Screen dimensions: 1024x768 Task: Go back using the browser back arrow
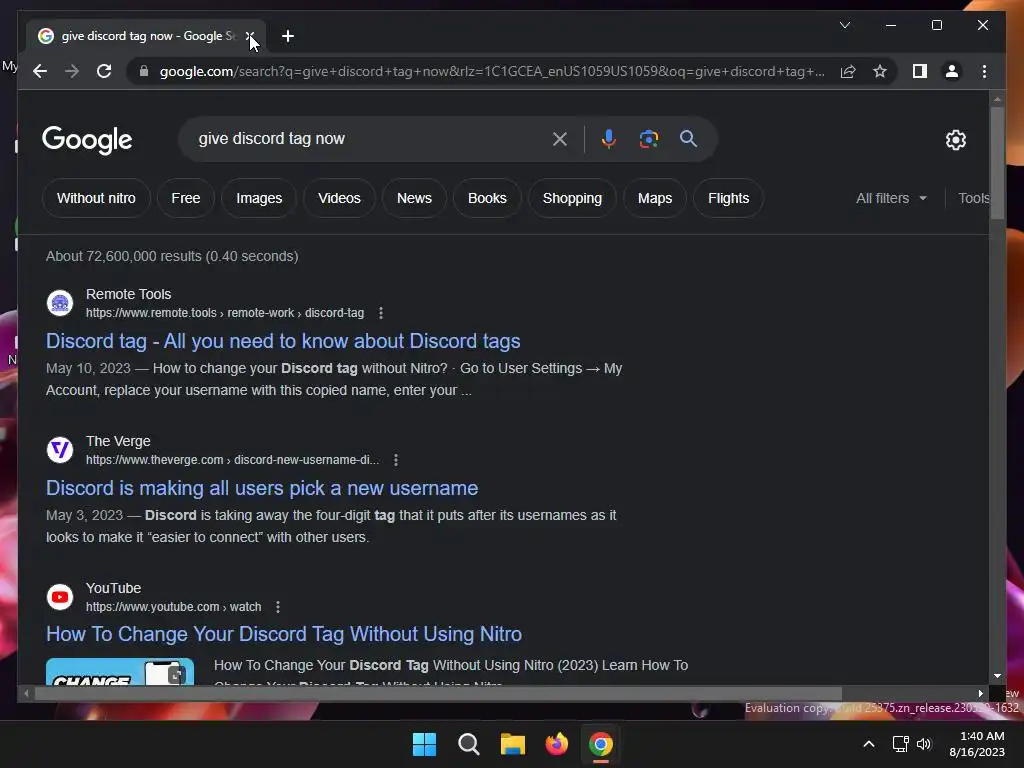coord(40,71)
